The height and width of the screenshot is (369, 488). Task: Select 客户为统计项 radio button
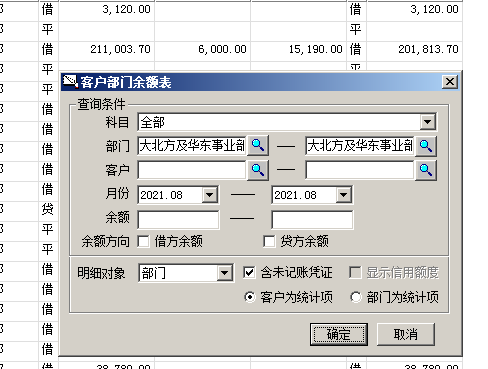[250, 297]
